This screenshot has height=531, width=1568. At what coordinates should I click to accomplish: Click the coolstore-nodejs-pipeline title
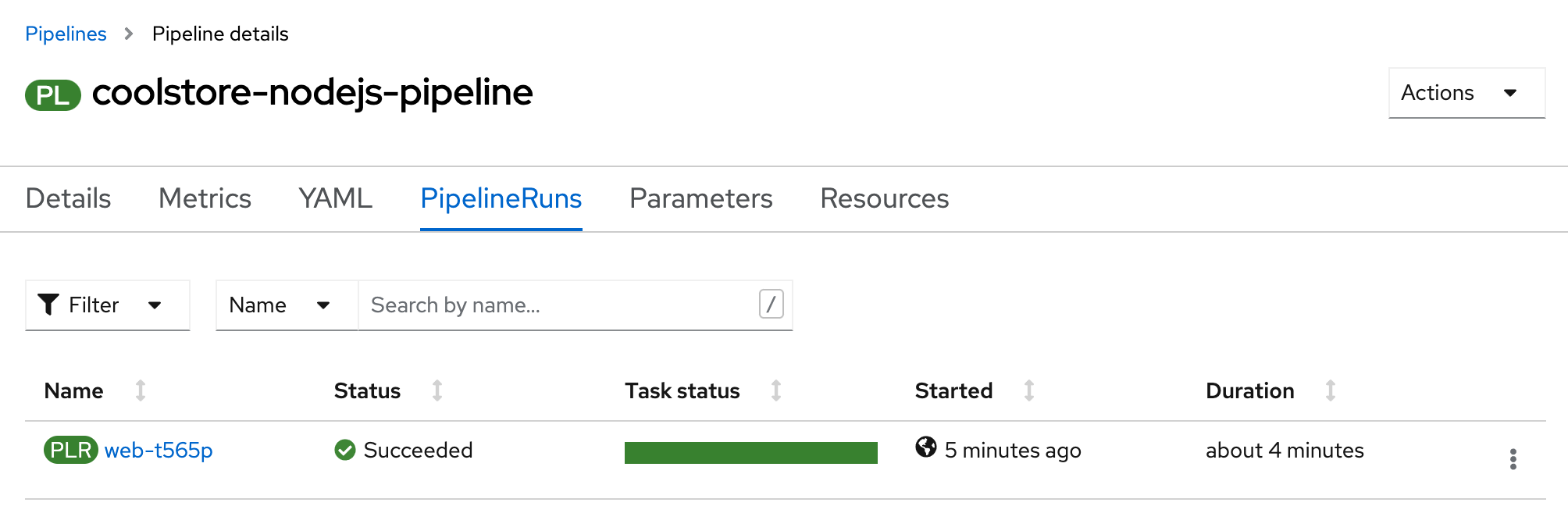312,92
